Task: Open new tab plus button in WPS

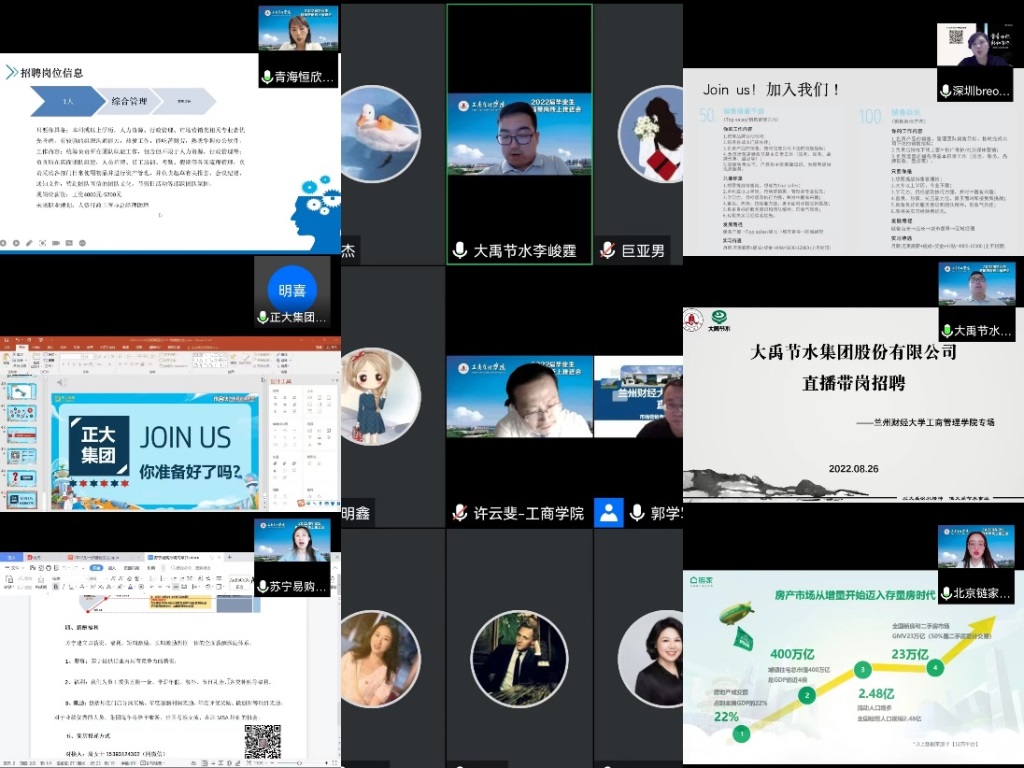Action: [230, 557]
